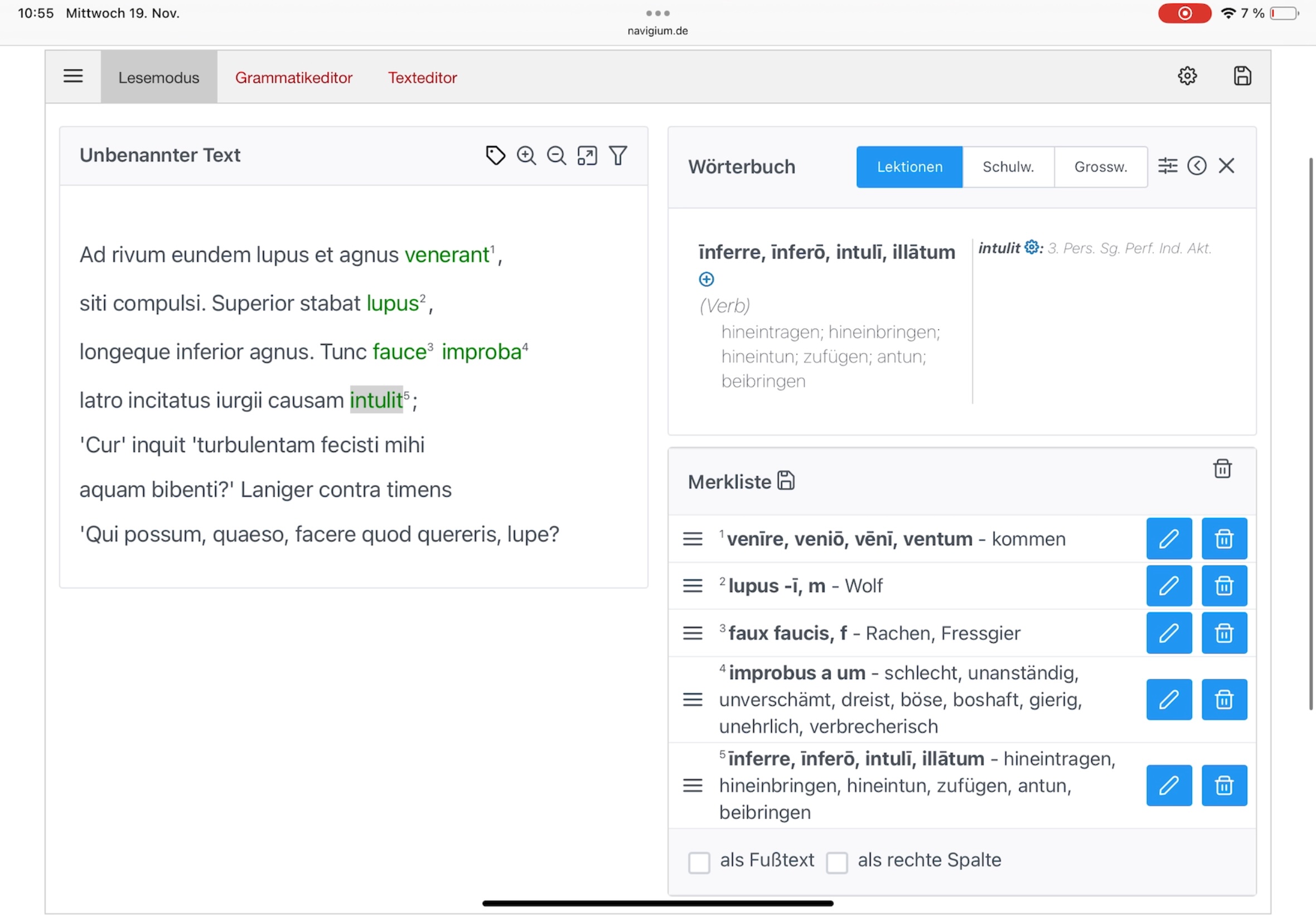
Task: Open grammar details gear next to intulit
Action: point(1030,247)
